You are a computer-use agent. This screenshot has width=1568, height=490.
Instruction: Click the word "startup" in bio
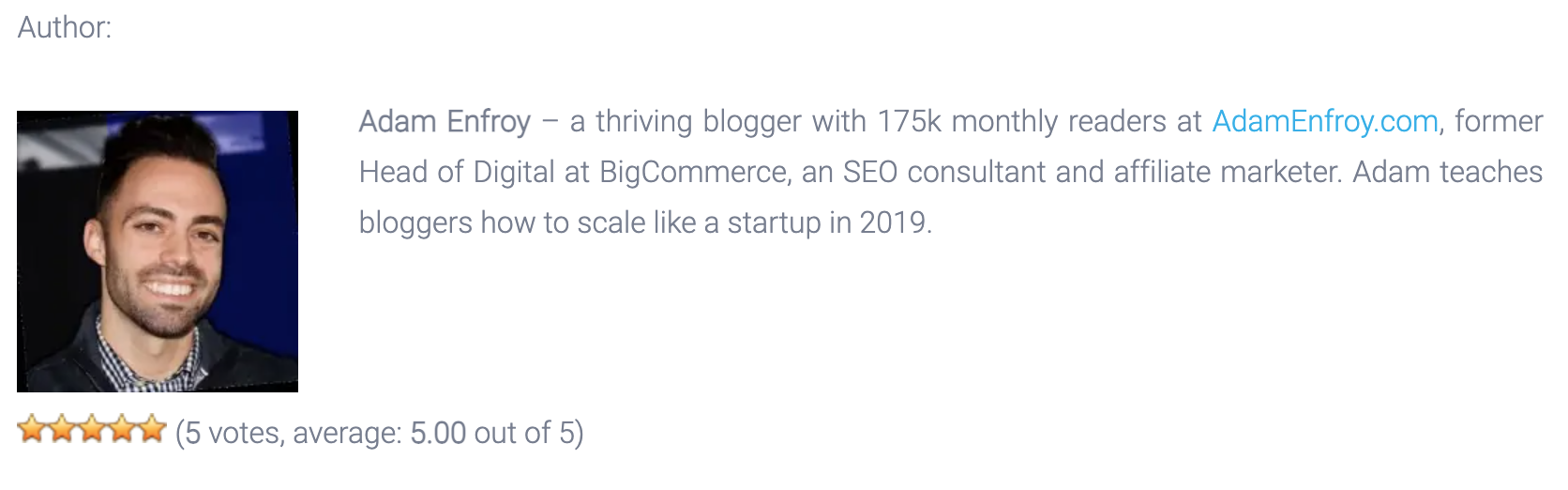point(774,222)
